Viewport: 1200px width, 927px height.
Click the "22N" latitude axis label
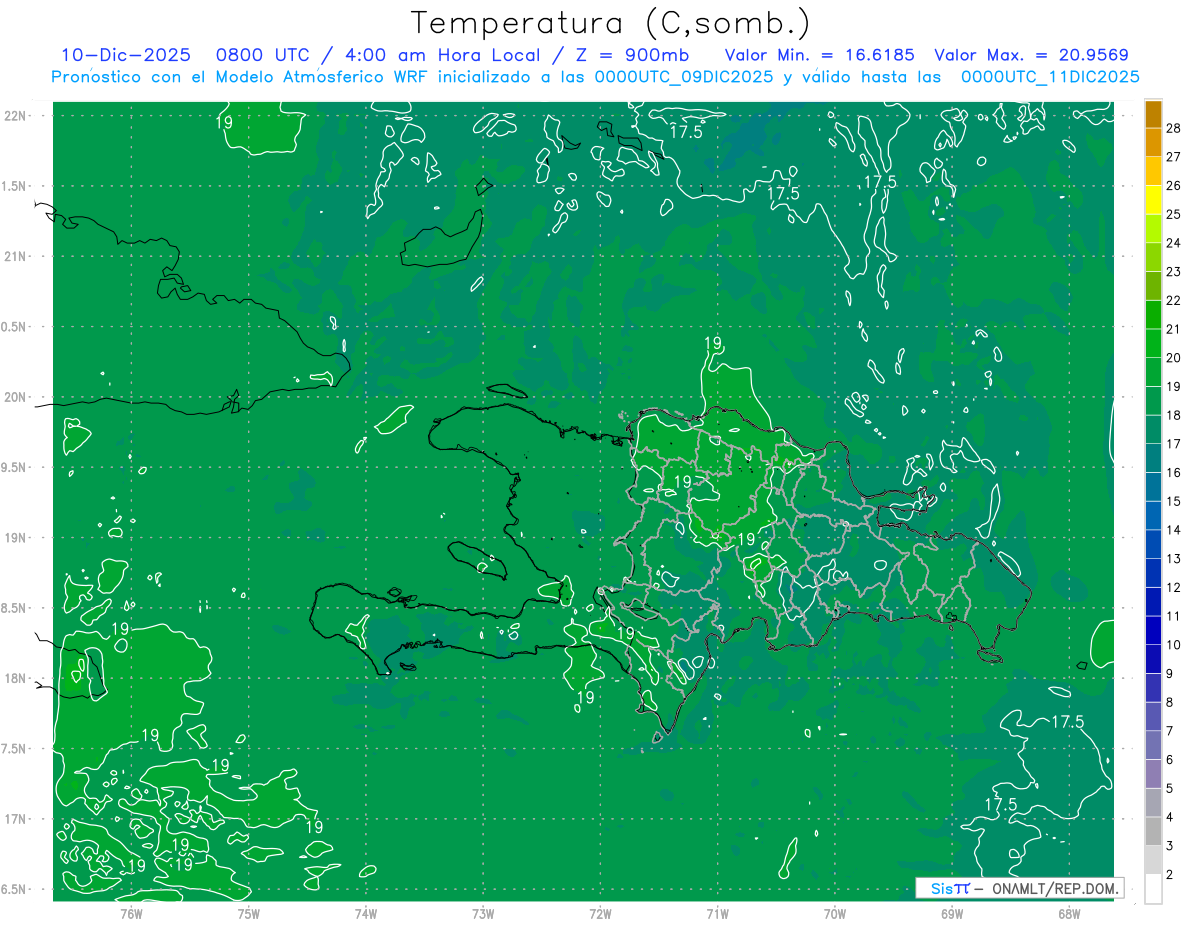coord(15,116)
